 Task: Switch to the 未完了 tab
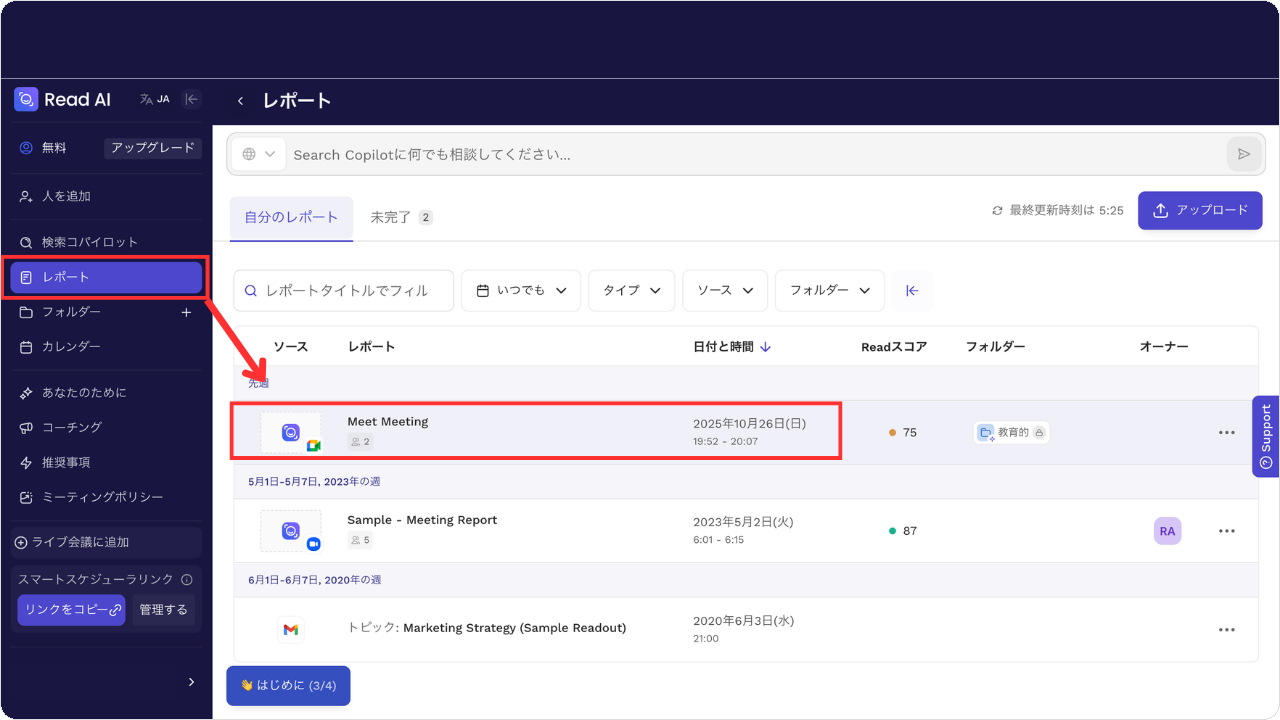[x=401, y=218]
